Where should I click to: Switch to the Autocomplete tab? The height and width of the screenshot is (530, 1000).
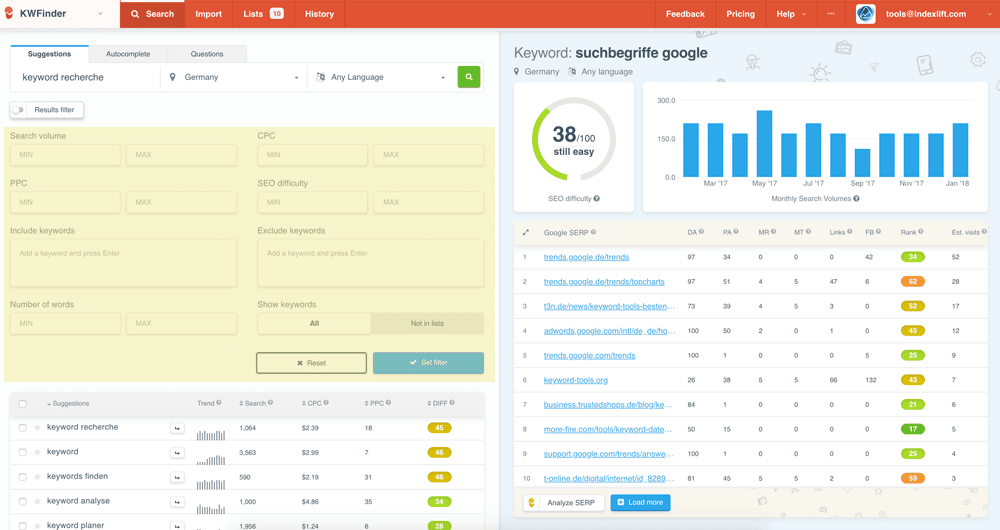[x=128, y=54]
